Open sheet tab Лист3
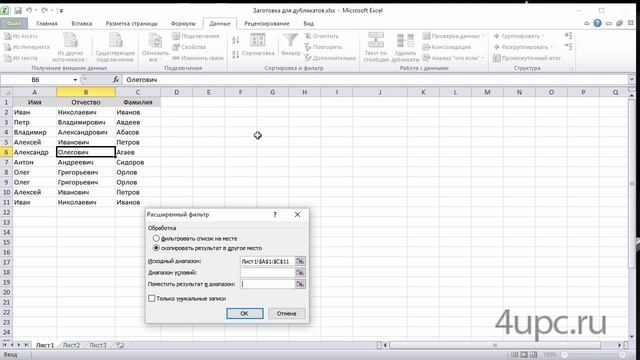The height and width of the screenshot is (360, 640). [98, 345]
